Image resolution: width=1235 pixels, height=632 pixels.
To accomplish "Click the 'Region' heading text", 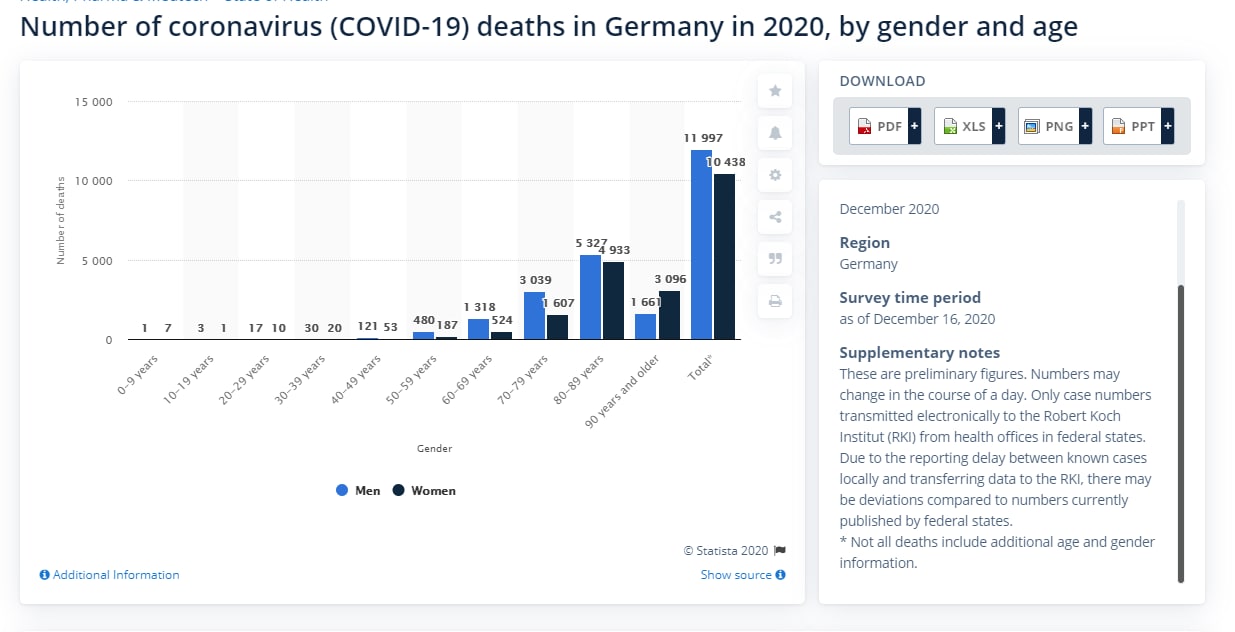I will 864,242.
